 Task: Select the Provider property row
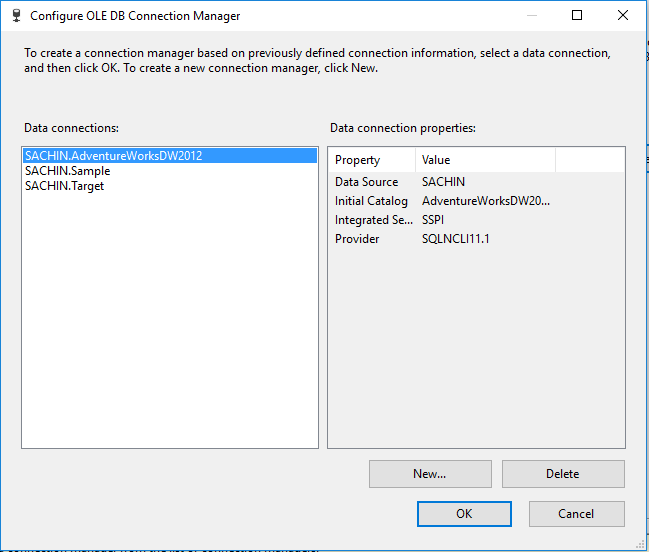click(357, 239)
